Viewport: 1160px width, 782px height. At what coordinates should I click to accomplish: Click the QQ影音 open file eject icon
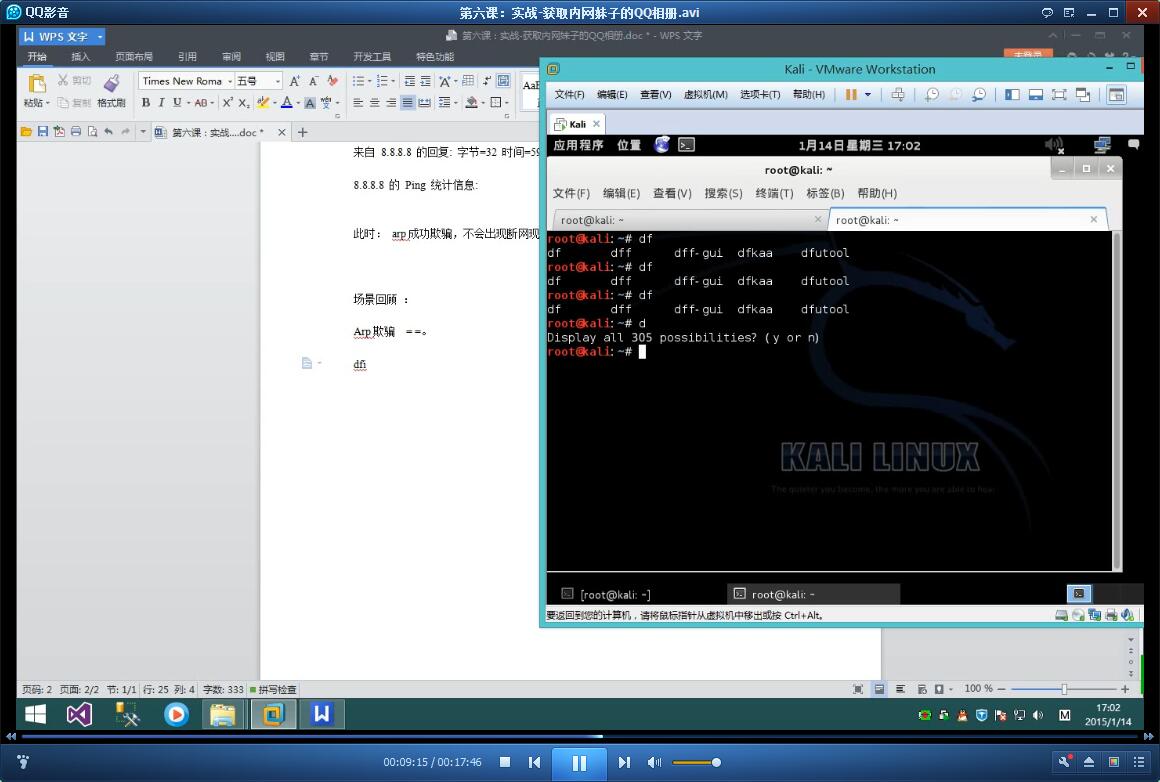[x=1089, y=762]
